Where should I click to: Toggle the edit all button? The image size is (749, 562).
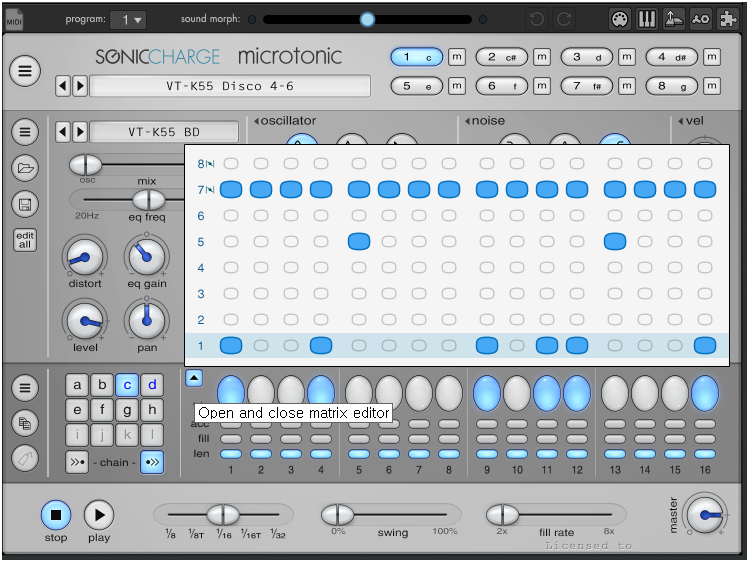coord(25,240)
